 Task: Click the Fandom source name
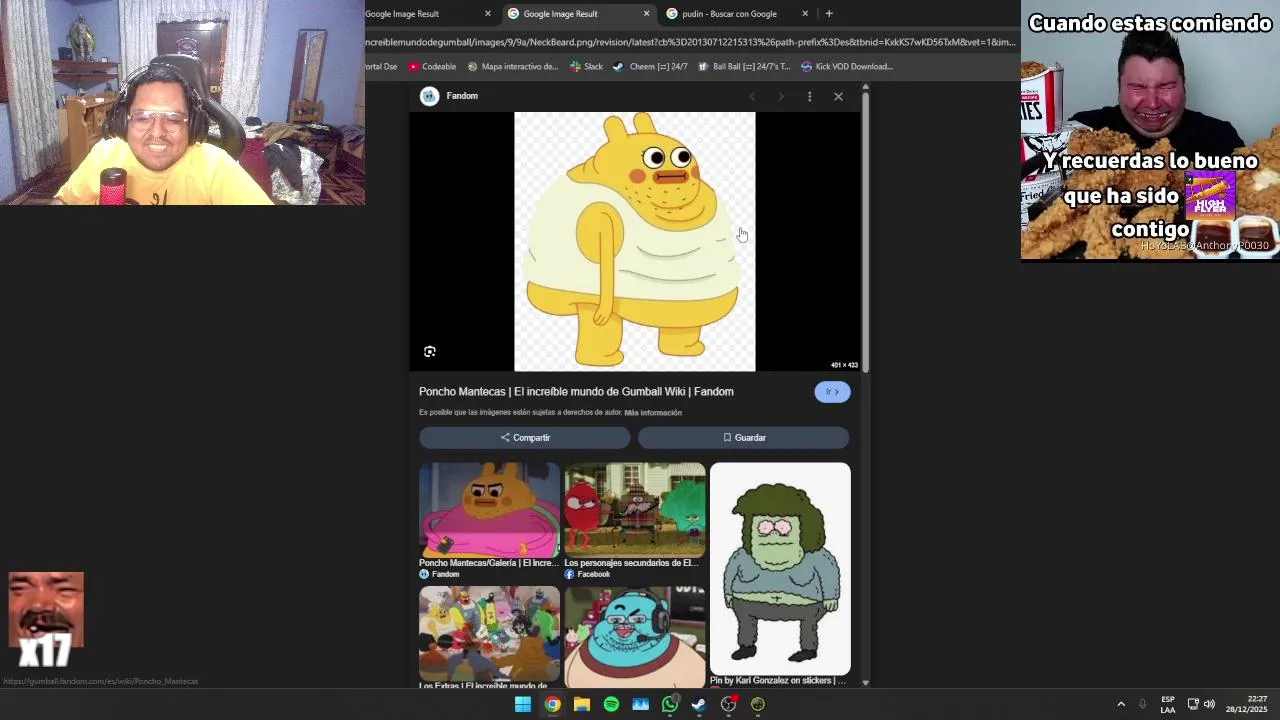462,96
